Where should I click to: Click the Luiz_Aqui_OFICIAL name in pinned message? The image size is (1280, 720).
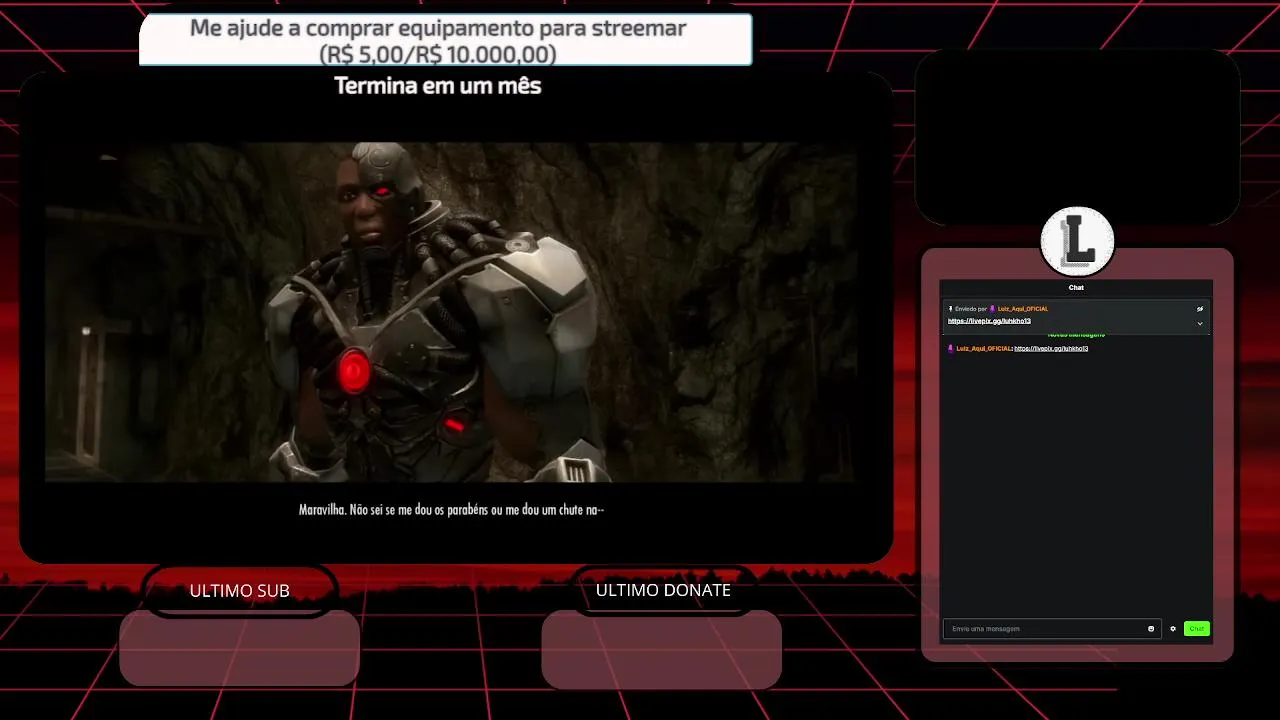coord(1023,309)
